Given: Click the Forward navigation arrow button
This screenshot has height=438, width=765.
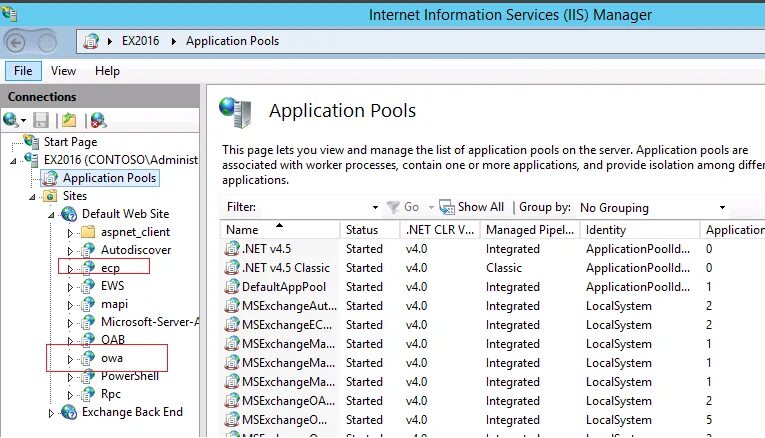Looking at the screenshot, I should 47,43.
